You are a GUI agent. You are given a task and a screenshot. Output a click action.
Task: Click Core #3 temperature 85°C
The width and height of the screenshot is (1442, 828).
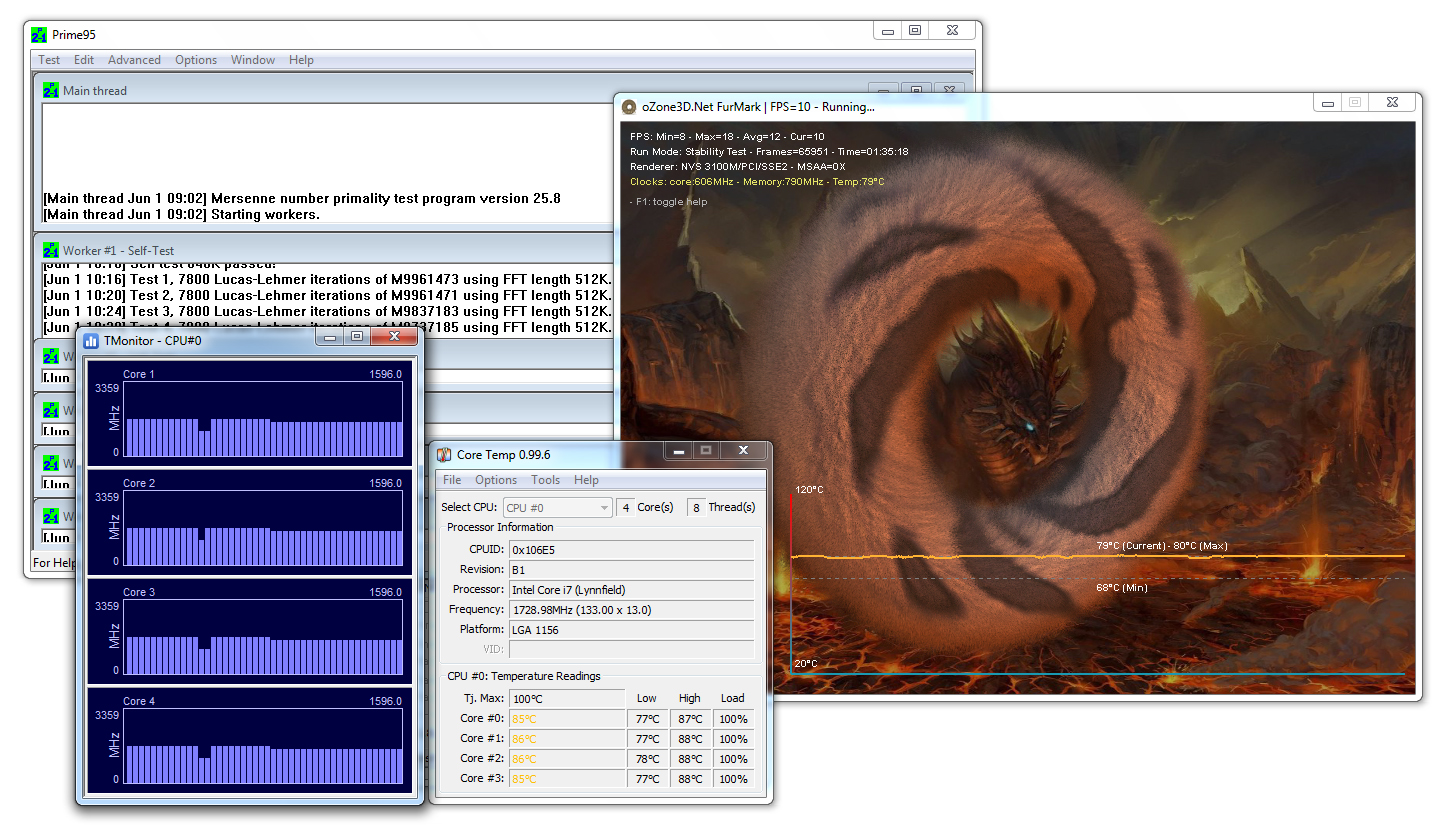click(567, 778)
